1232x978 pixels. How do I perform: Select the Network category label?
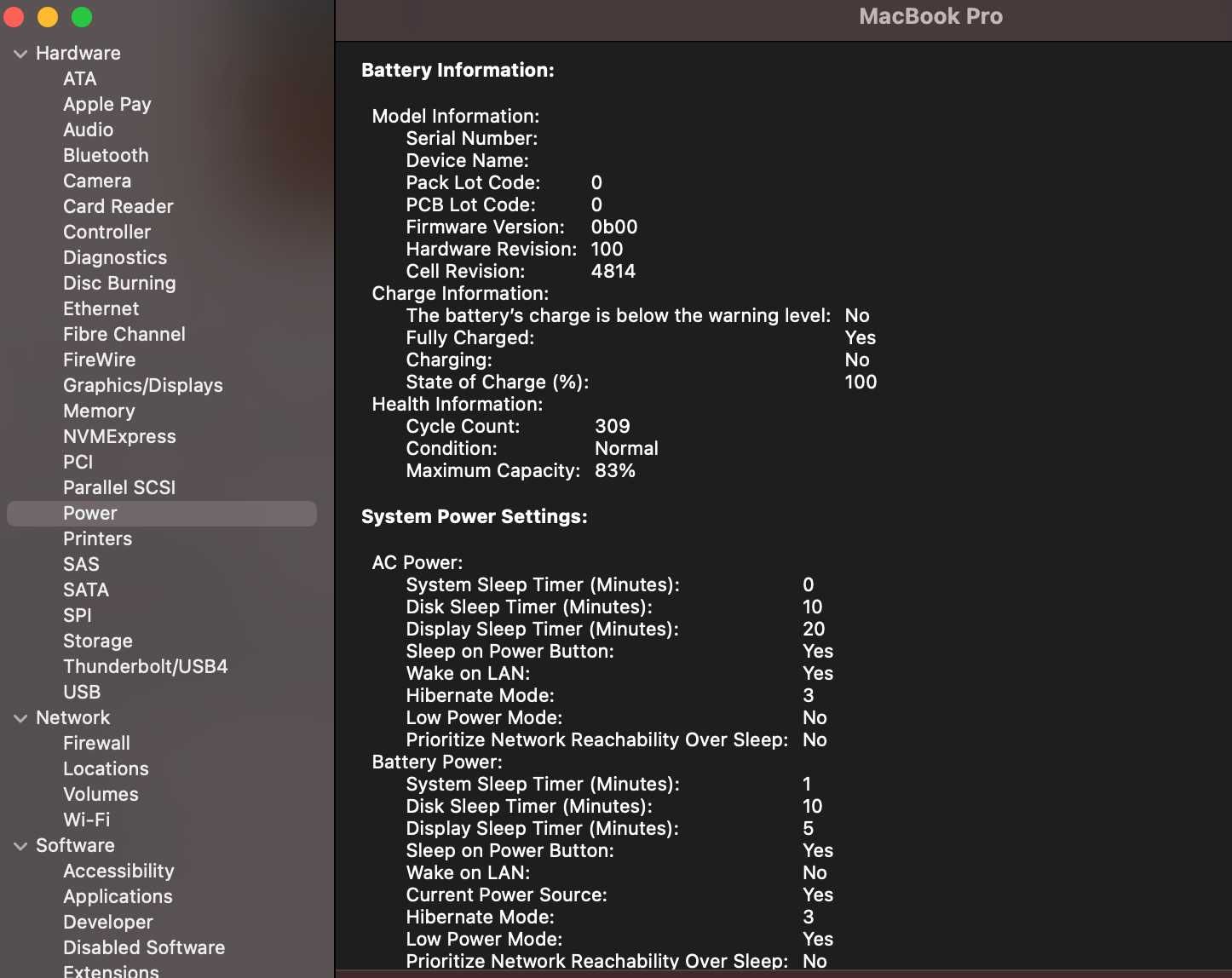72,717
